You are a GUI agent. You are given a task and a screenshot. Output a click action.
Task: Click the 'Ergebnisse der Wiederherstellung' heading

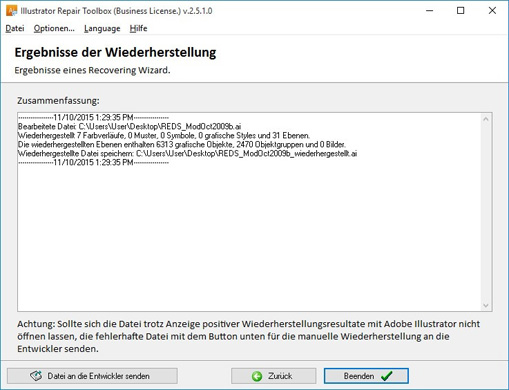(x=115, y=53)
